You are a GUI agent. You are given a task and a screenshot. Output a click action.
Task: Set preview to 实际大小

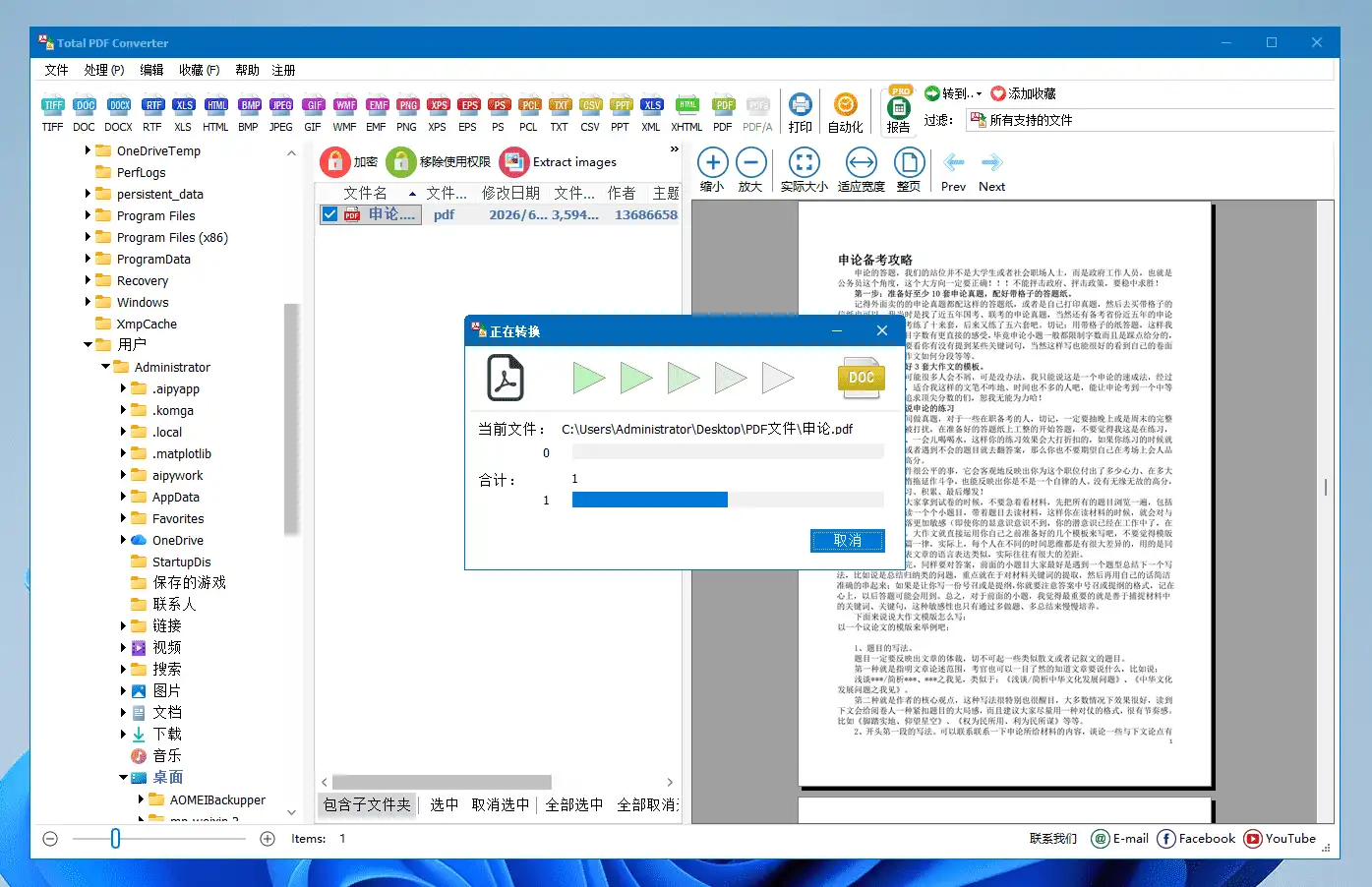pyautogui.click(x=804, y=170)
